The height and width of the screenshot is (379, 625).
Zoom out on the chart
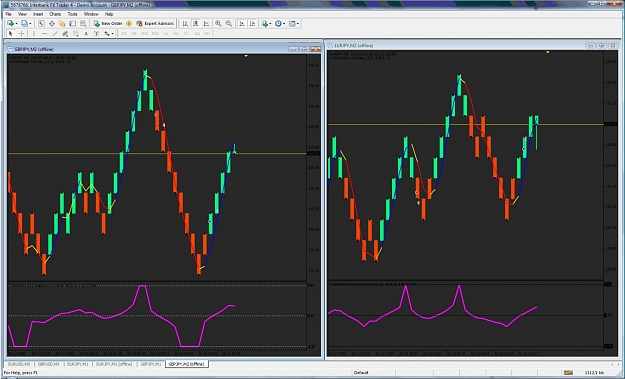[229, 24]
